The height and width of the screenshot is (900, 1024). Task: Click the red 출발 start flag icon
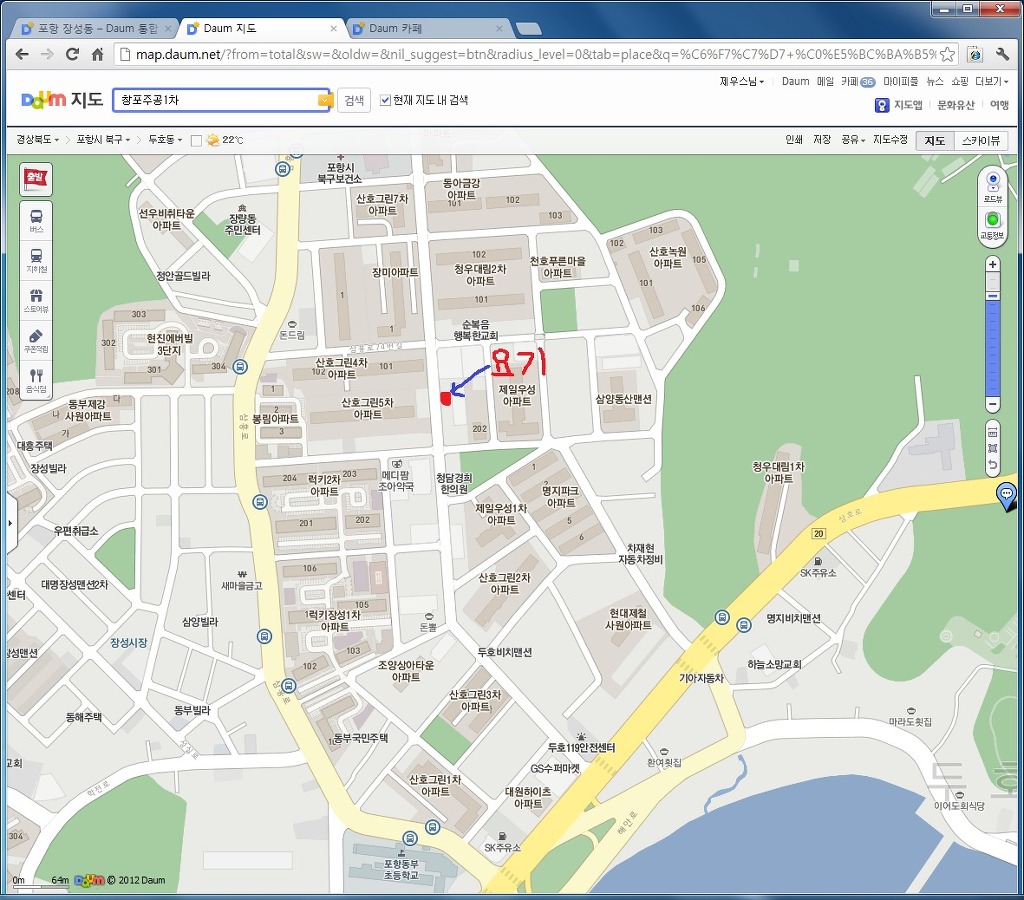(x=35, y=178)
